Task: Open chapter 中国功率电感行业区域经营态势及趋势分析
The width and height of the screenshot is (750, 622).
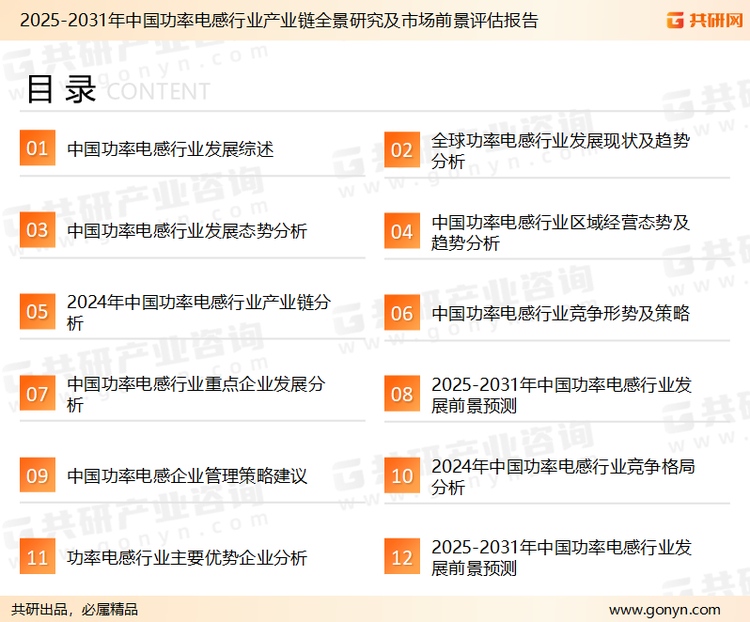Action: coord(561,232)
